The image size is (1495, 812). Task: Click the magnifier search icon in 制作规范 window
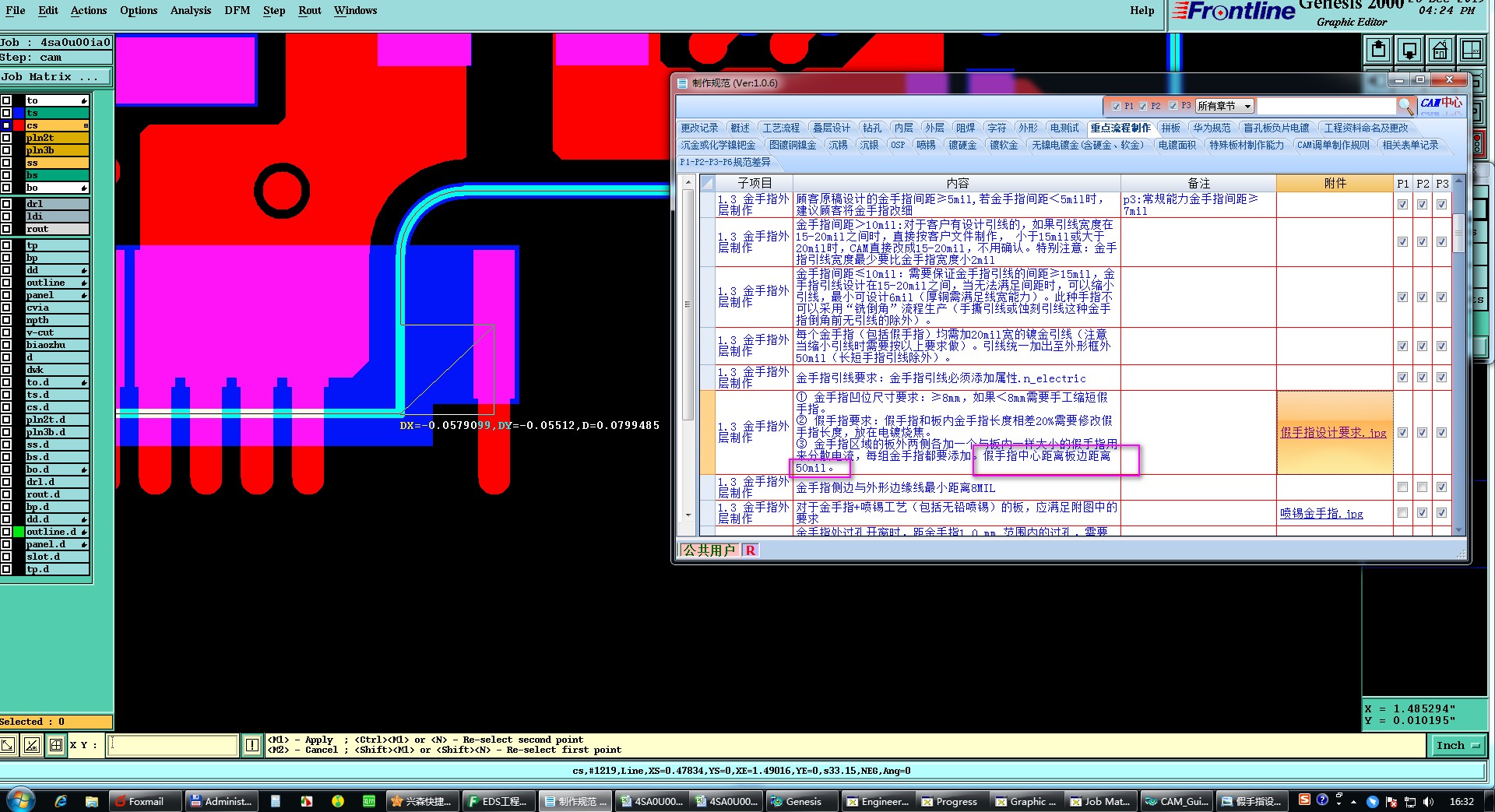click(1405, 105)
